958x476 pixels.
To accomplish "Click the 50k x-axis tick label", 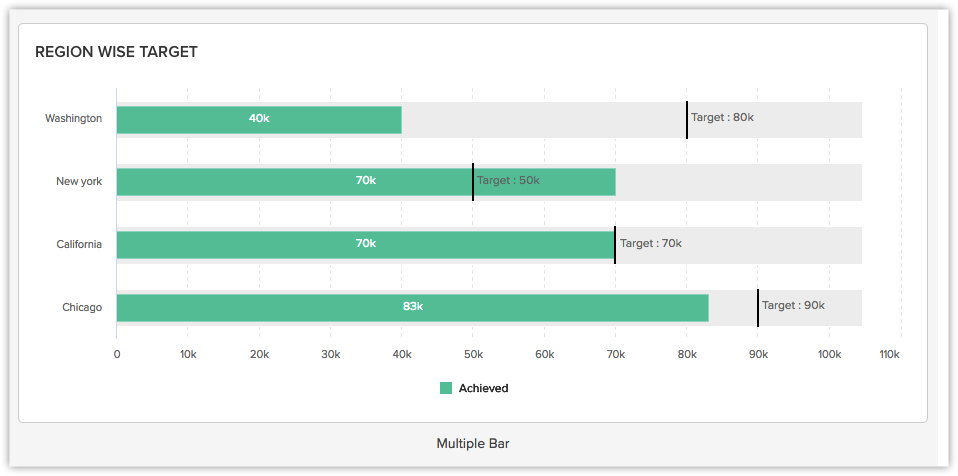I will pos(473,354).
